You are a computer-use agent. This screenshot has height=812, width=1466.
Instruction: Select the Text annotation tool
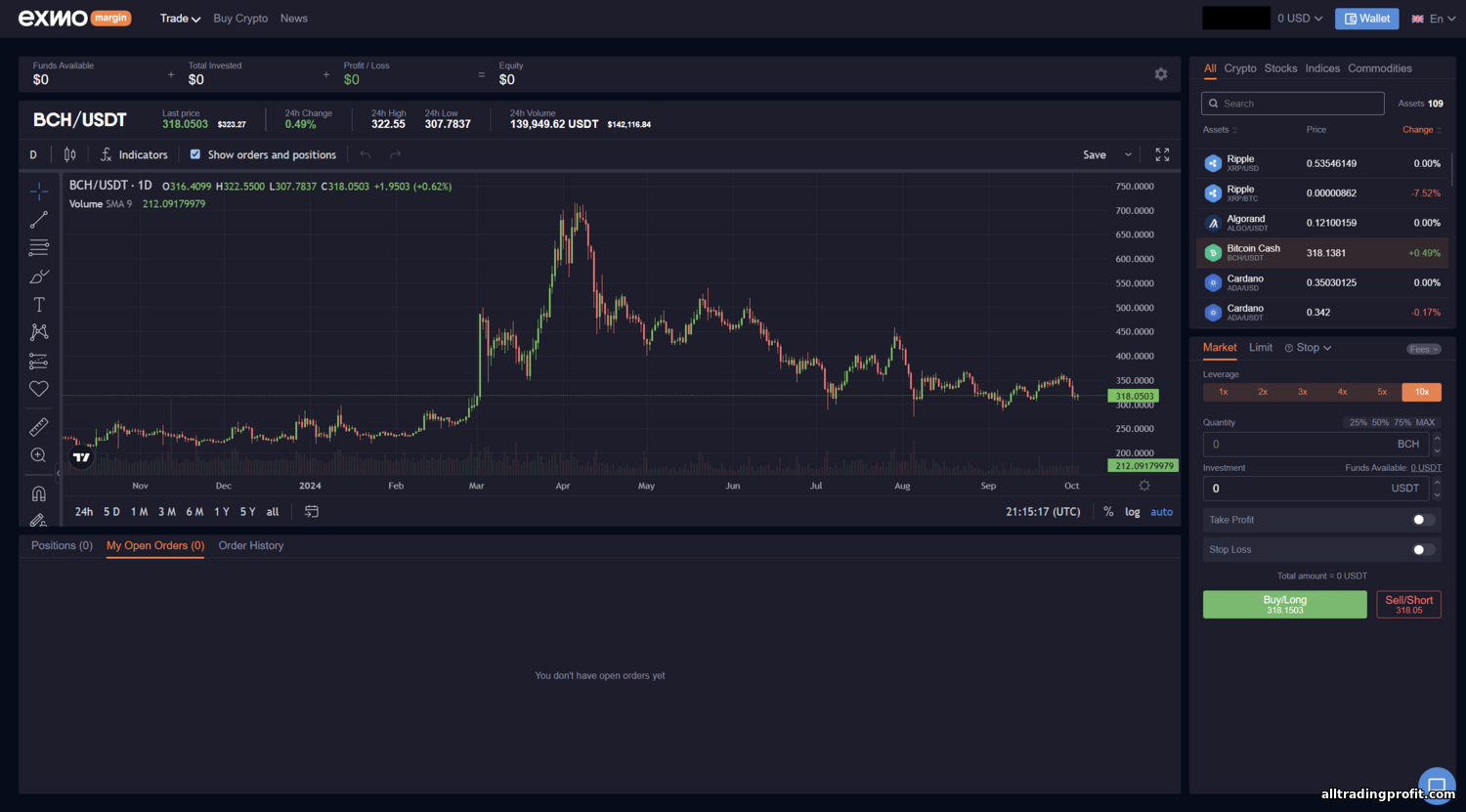point(39,305)
